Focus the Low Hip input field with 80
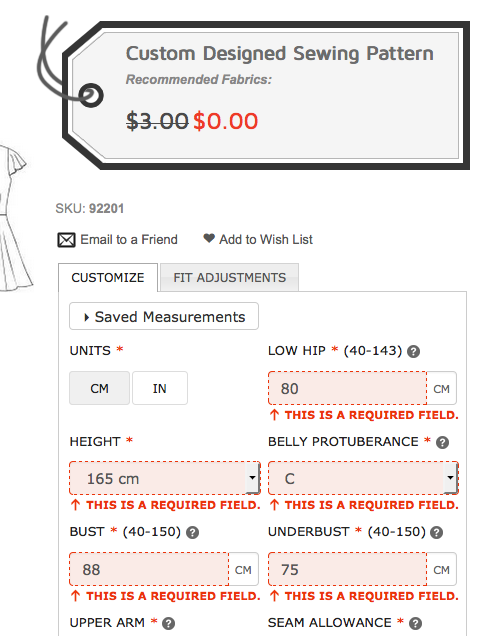The image size is (482, 636). (x=347, y=388)
